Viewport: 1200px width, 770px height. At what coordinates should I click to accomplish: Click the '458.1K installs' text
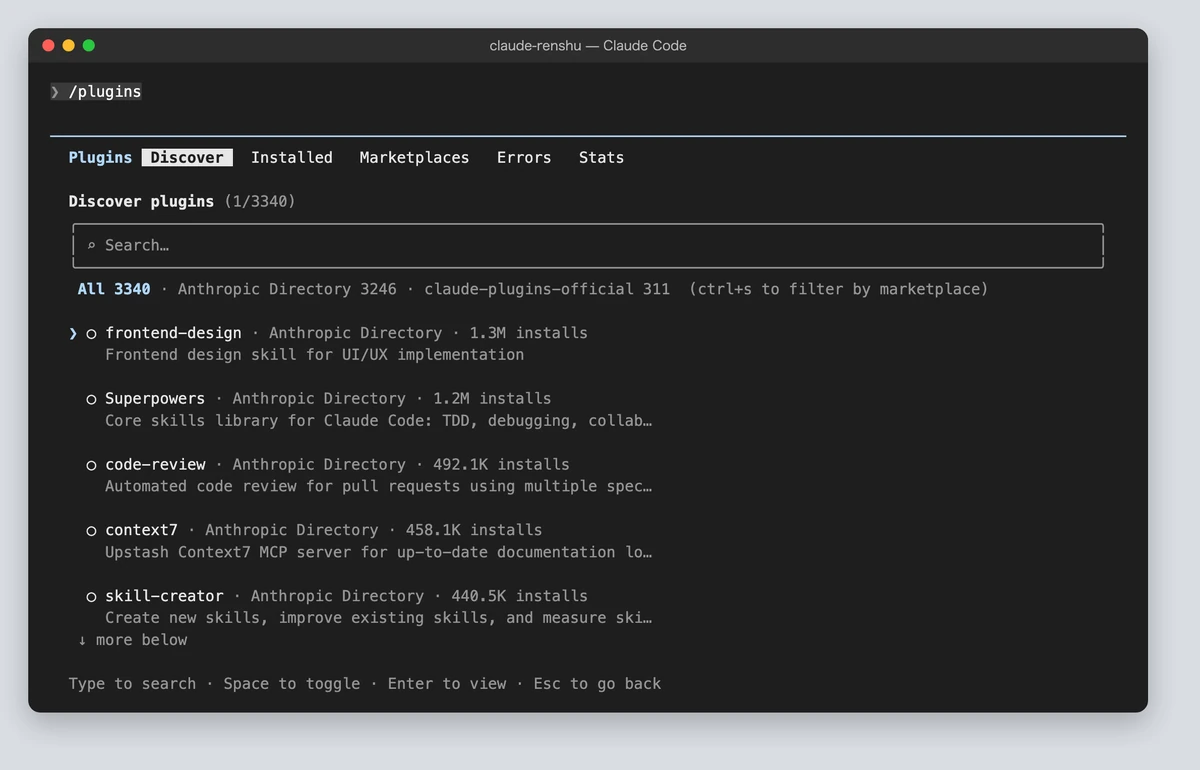[474, 530]
